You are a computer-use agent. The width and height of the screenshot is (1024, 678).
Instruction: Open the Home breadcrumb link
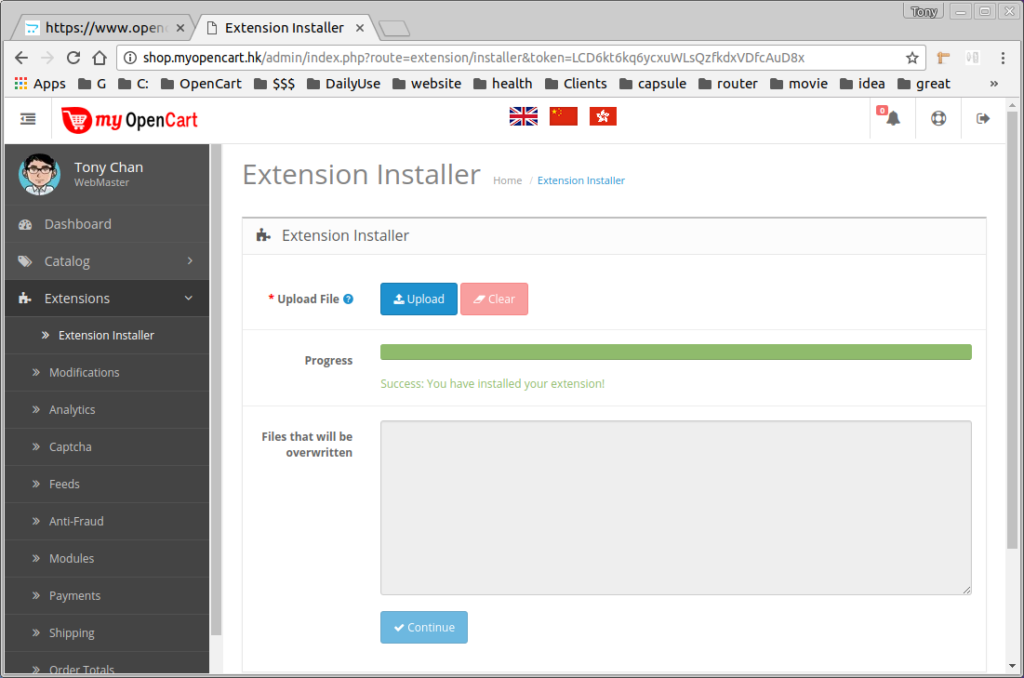[x=507, y=180]
